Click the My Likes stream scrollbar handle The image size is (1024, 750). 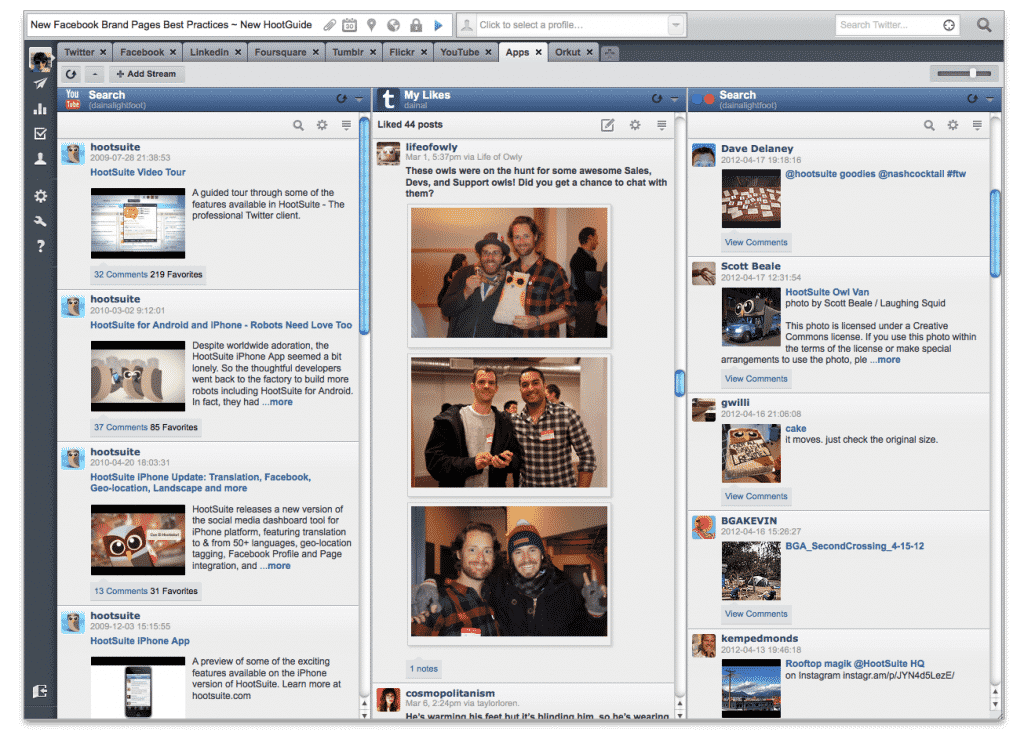point(680,383)
